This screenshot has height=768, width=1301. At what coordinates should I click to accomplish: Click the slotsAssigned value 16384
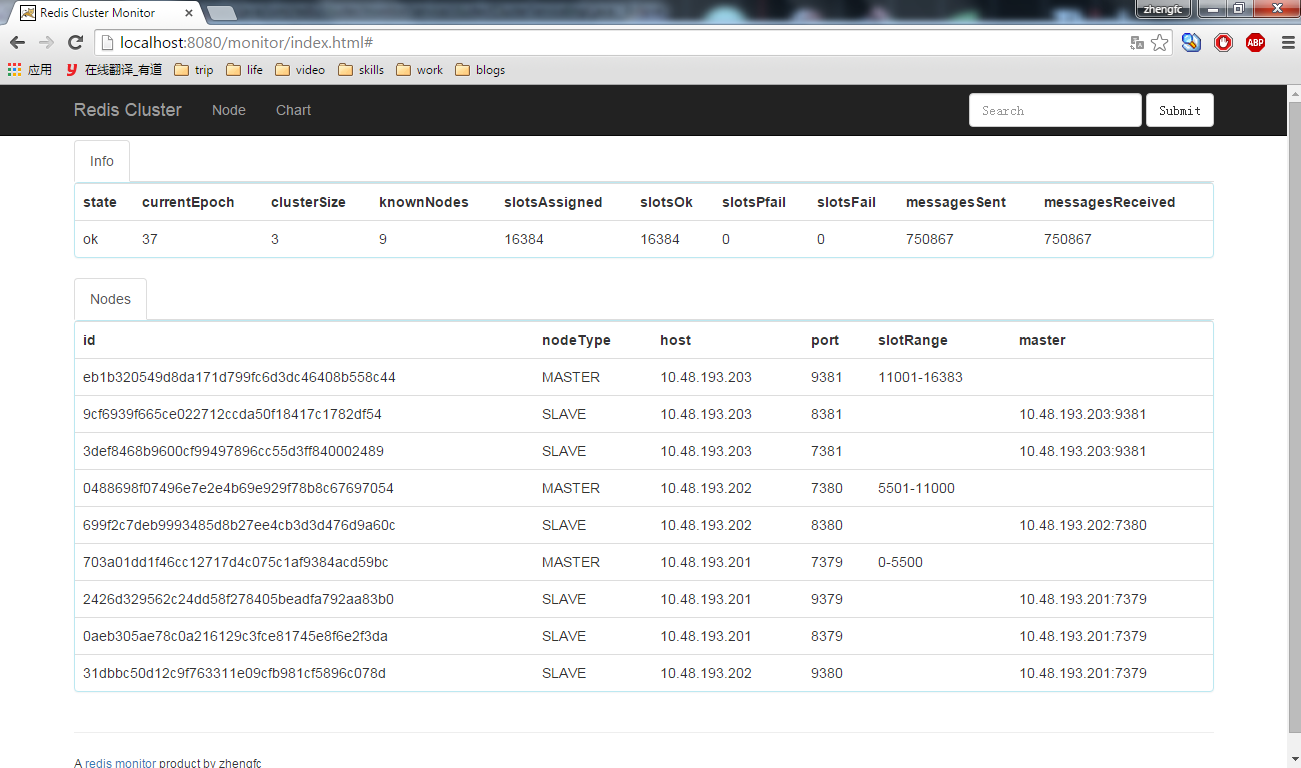pyautogui.click(x=524, y=239)
